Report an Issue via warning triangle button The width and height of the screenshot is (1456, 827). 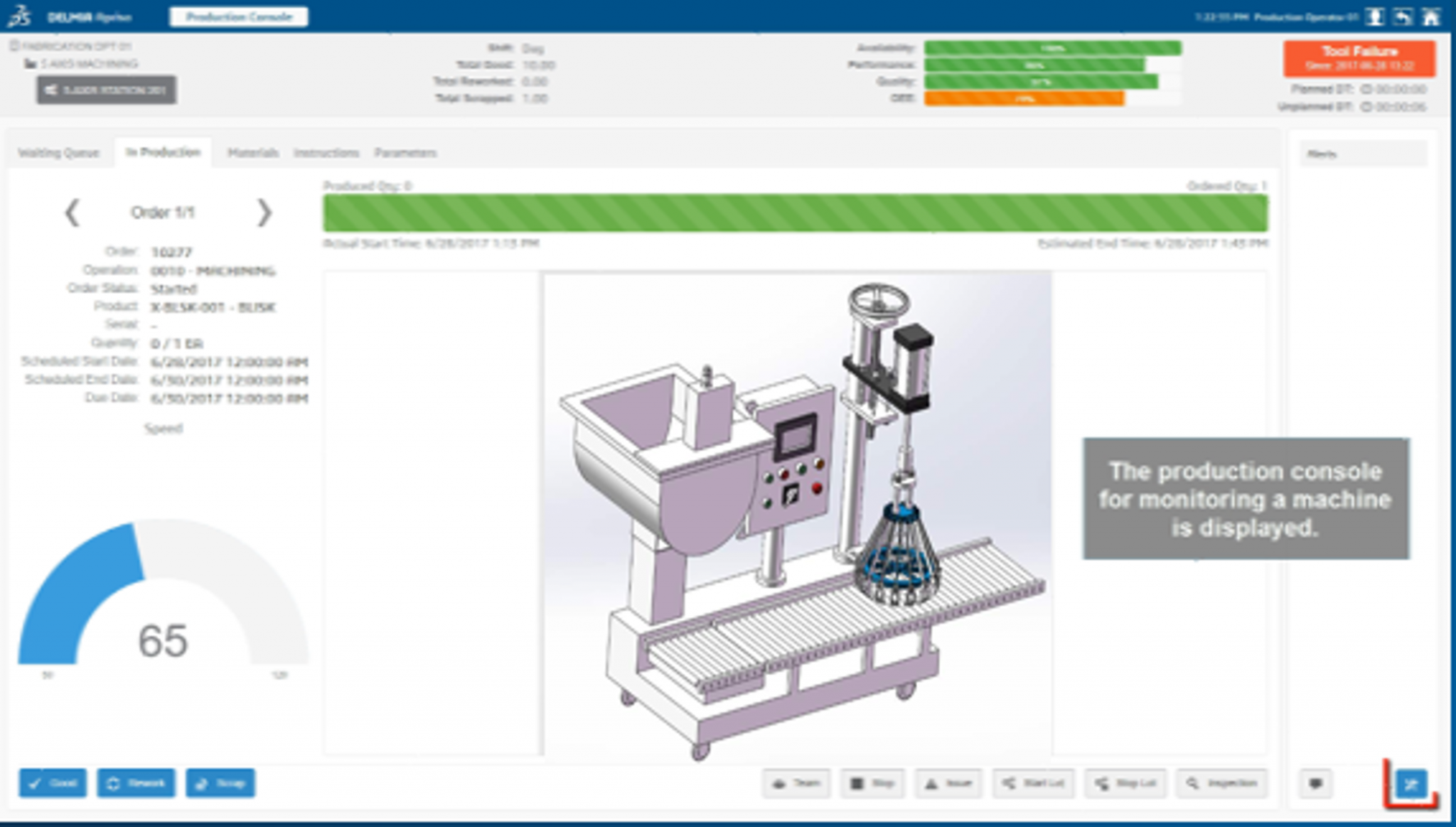click(948, 784)
